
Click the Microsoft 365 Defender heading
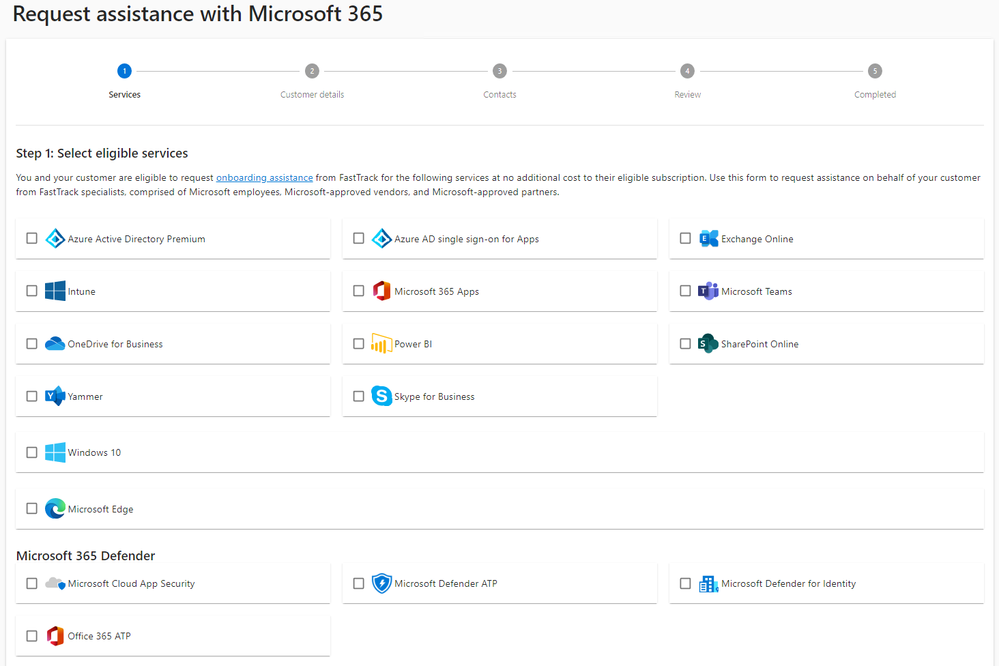85,556
